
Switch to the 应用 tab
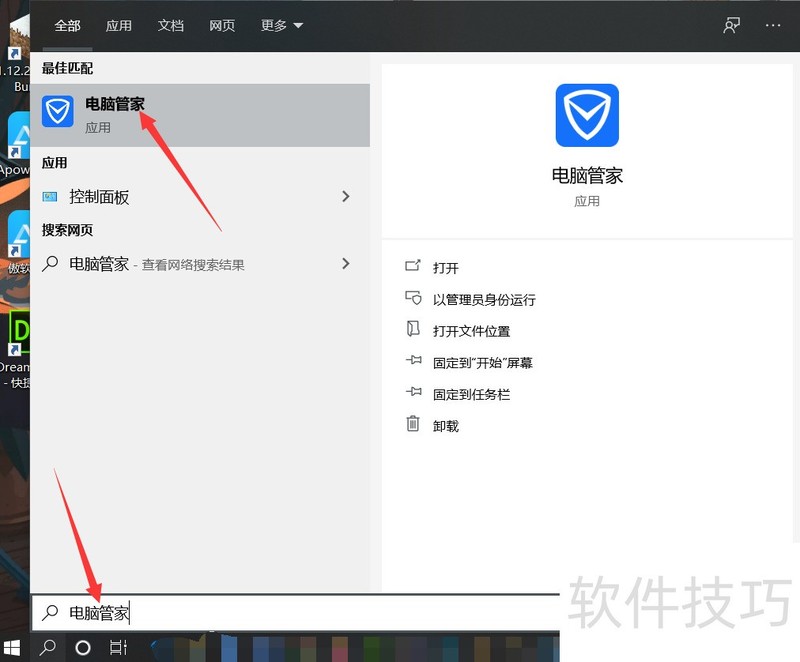118,26
